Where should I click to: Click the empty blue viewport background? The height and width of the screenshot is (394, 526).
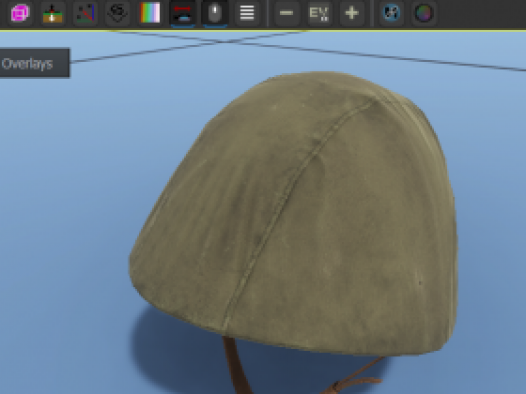(x=67, y=201)
